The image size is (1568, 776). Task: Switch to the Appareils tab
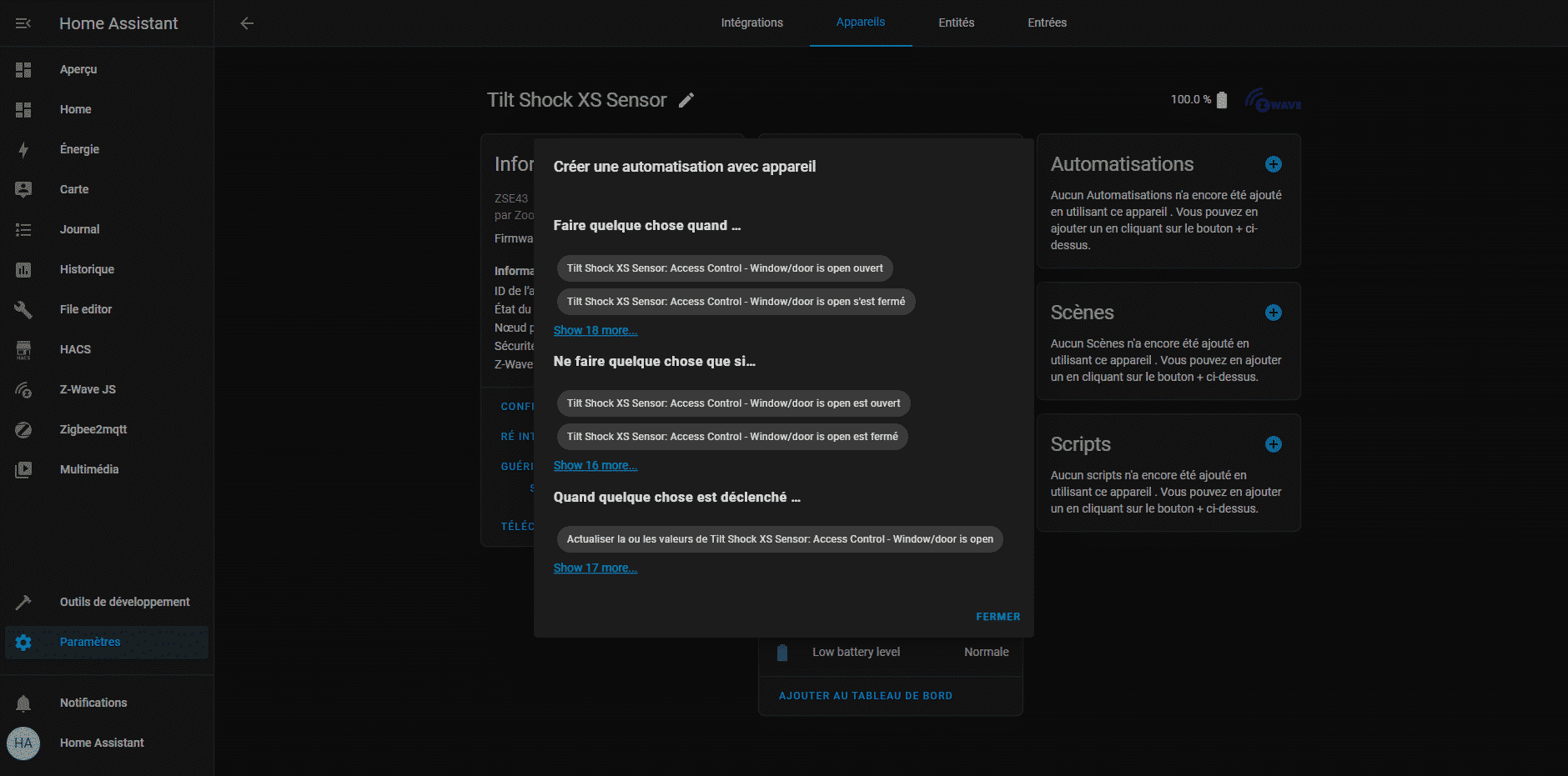[861, 23]
